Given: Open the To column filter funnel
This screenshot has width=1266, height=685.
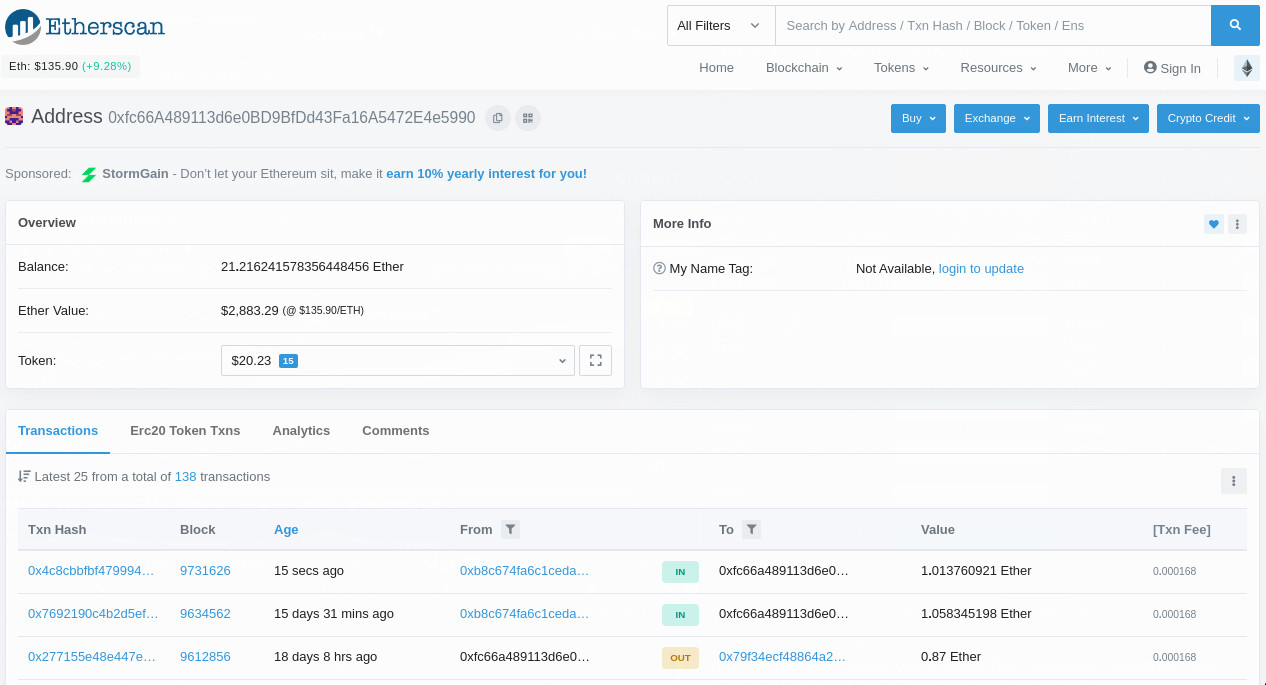Looking at the screenshot, I should click(x=750, y=529).
